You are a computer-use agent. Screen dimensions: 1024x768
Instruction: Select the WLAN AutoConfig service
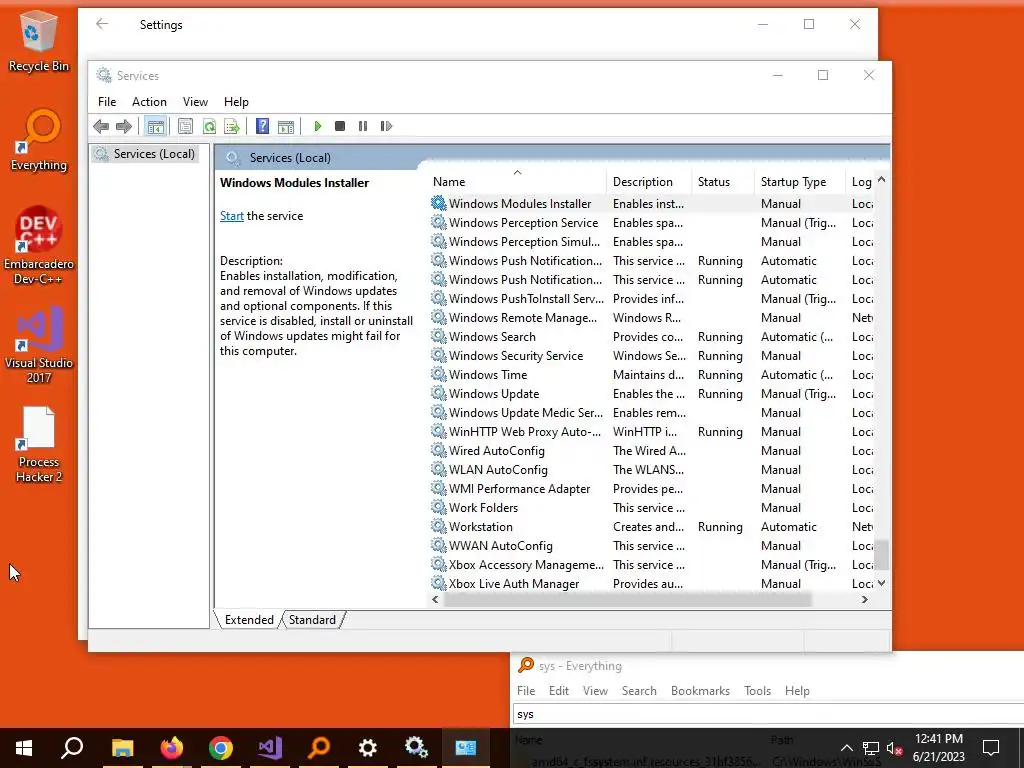652,470
